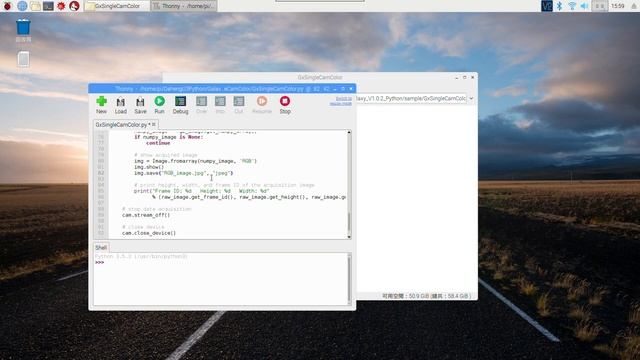Click the taskbar clock showing the time
This screenshot has height=360, width=640.
618,6
